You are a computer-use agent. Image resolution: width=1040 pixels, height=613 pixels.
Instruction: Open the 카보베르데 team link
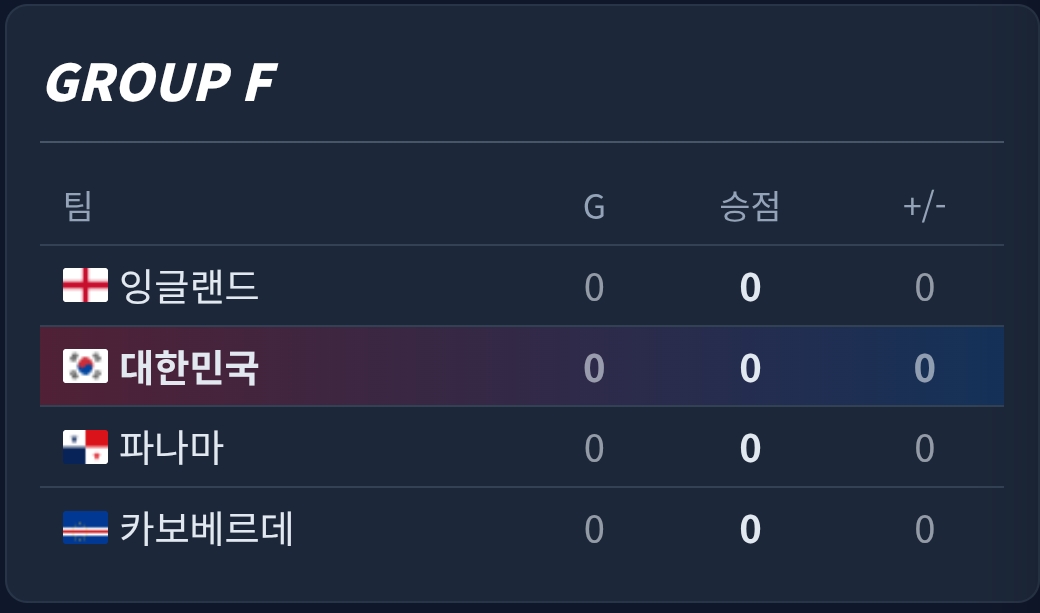click(207, 528)
